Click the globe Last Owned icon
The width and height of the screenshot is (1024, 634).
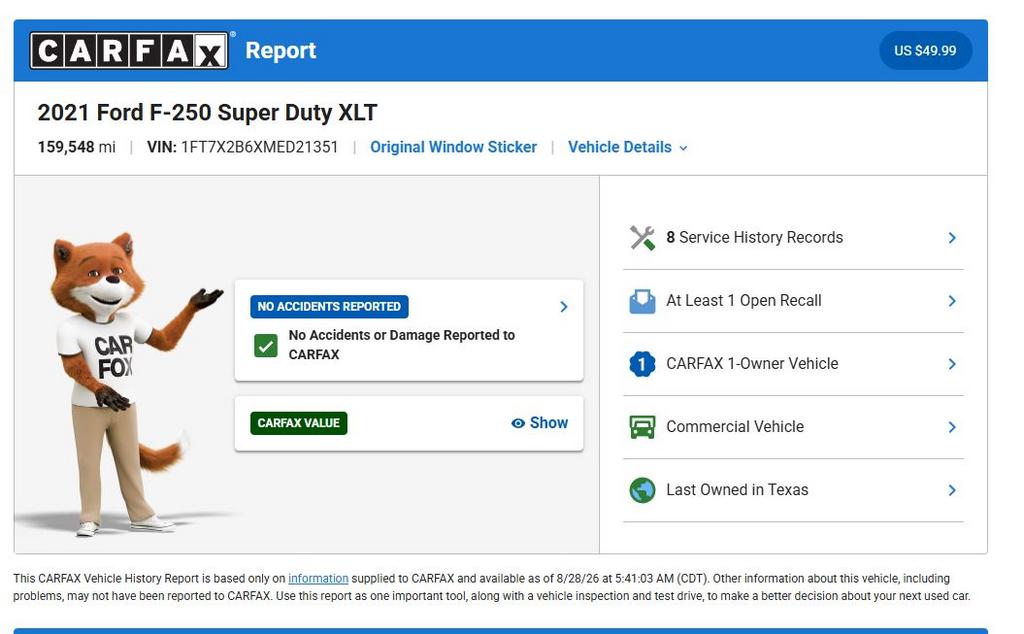coord(642,490)
